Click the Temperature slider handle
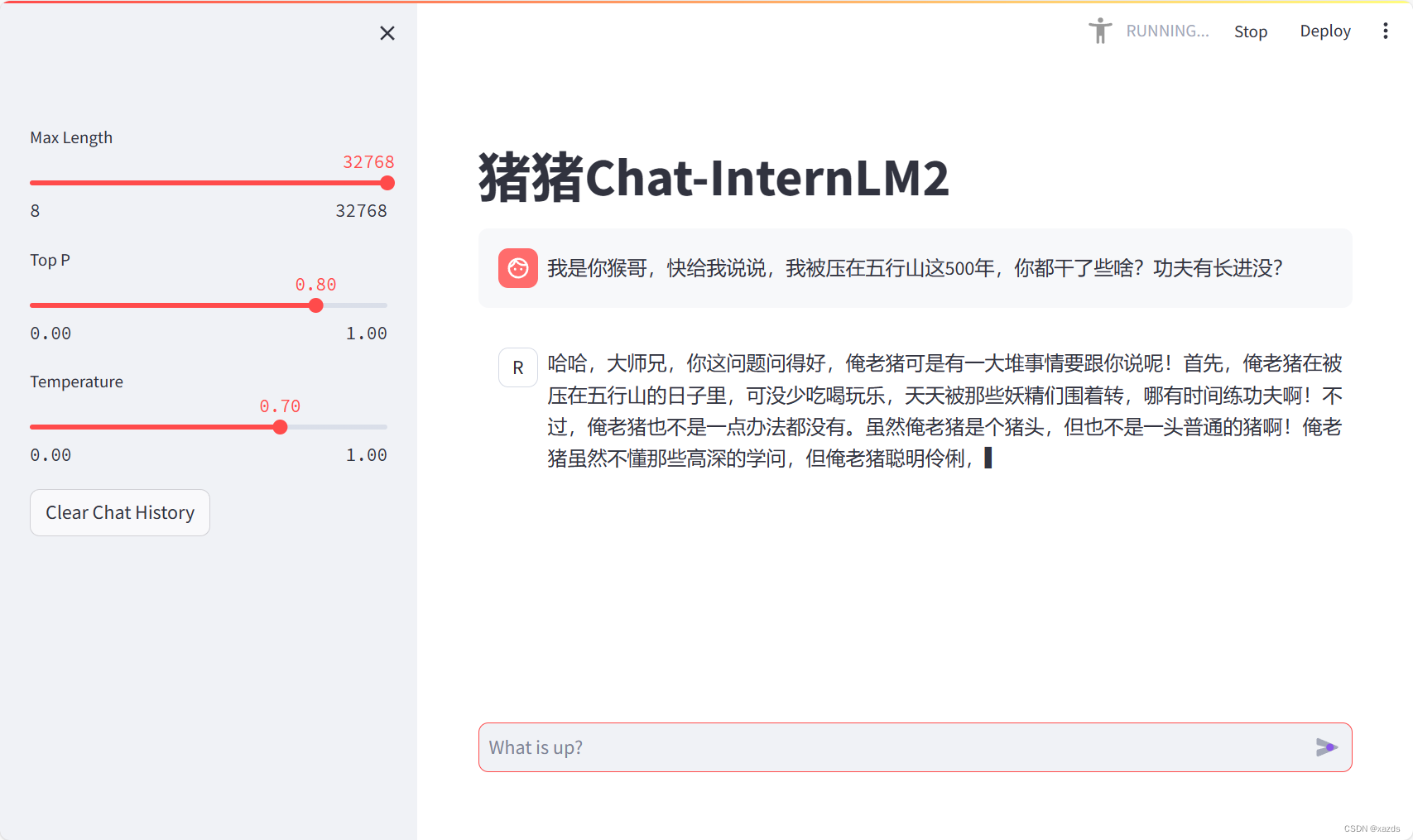 click(x=280, y=427)
